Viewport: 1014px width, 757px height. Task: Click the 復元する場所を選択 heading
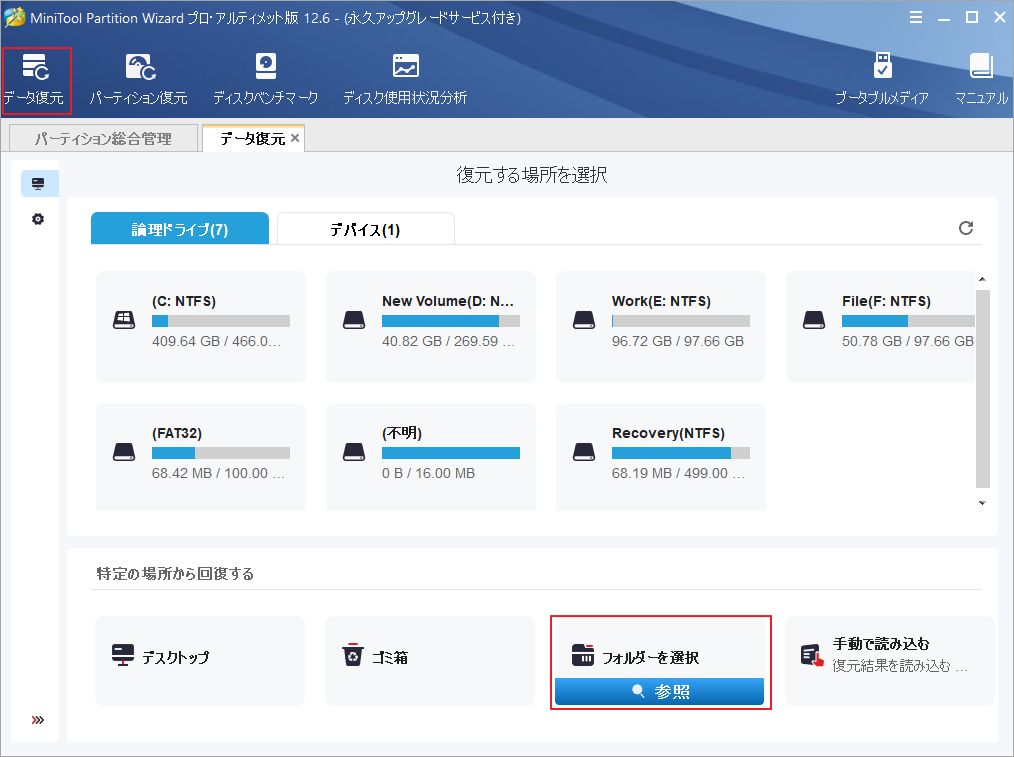(x=532, y=175)
